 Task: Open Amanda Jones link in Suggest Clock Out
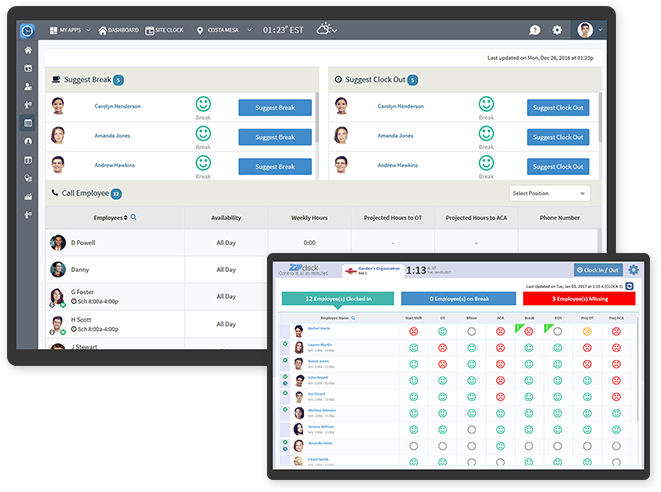(x=395, y=136)
